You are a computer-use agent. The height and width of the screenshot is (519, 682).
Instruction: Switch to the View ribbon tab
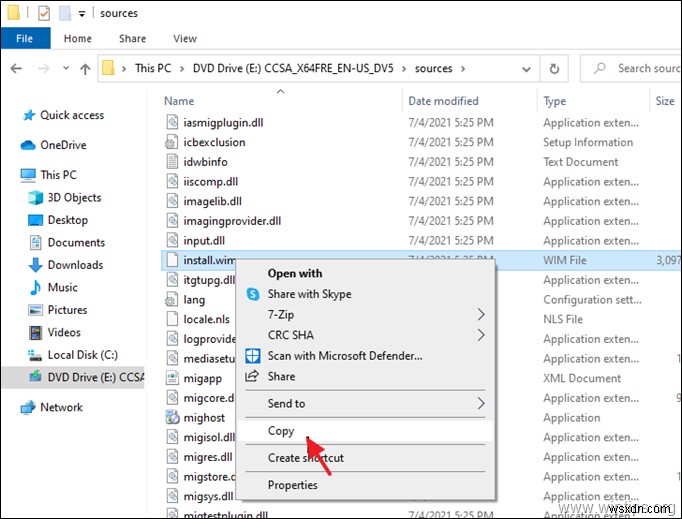point(185,38)
